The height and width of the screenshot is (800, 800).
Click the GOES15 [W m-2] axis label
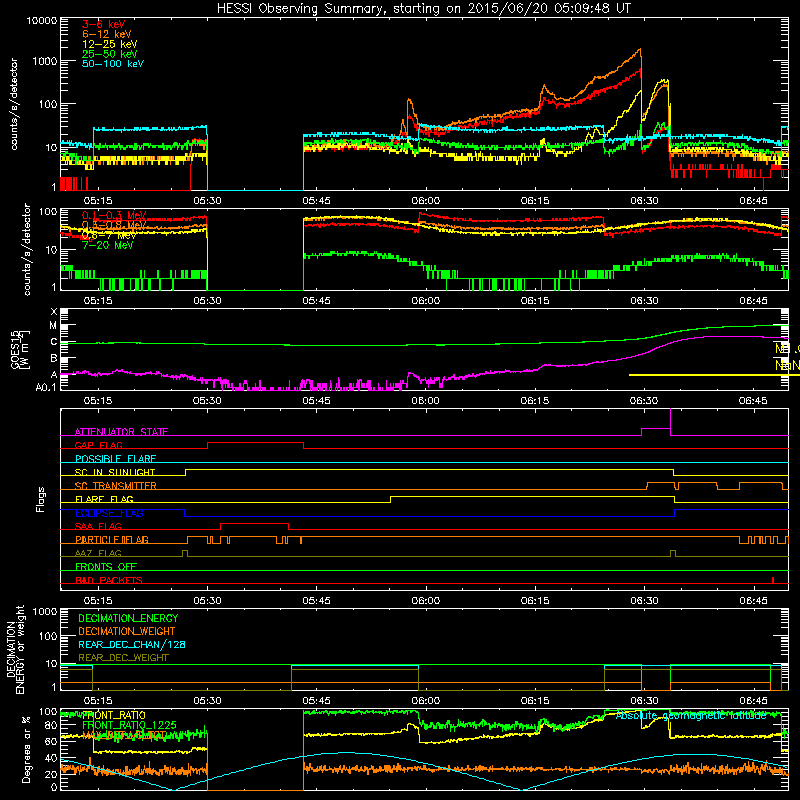point(20,349)
